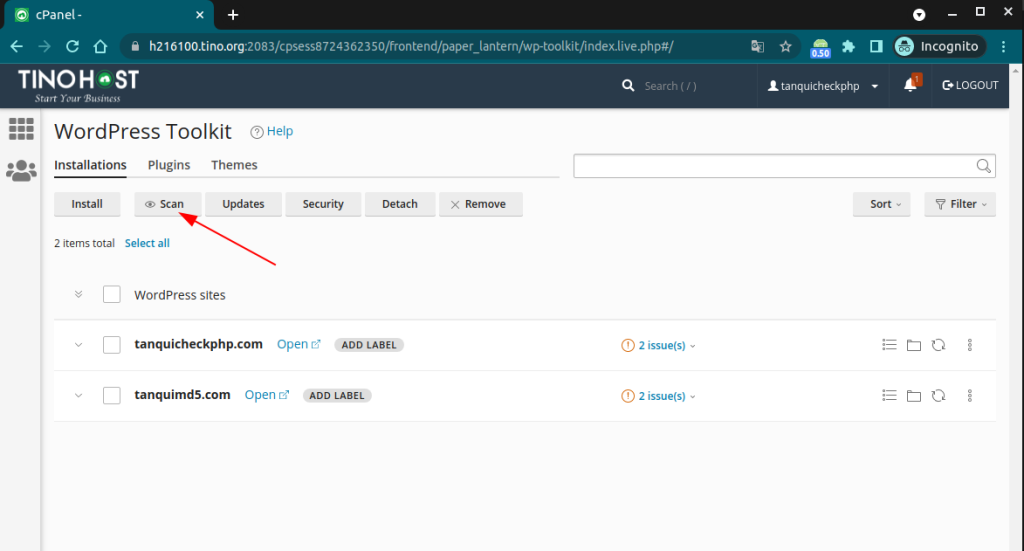Open the file manager folder icon for tanquicheckphp.com
Viewport: 1024px width, 551px height.
pyautogui.click(x=914, y=345)
